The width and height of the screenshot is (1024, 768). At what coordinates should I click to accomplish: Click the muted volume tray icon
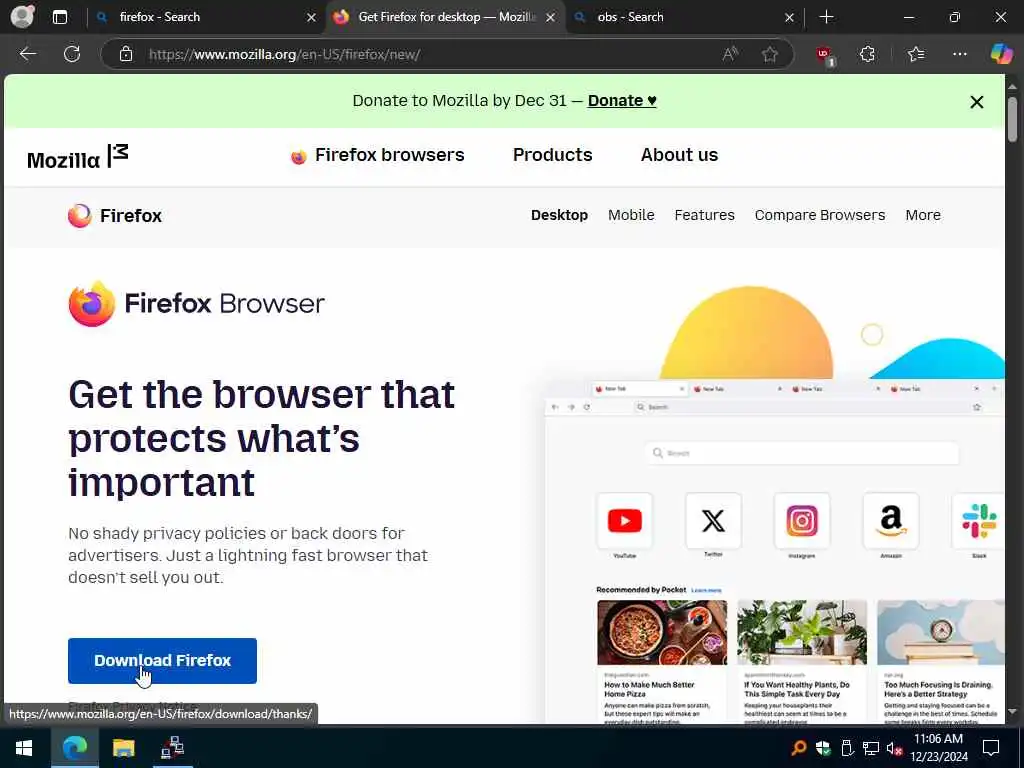tap(894, 749)
